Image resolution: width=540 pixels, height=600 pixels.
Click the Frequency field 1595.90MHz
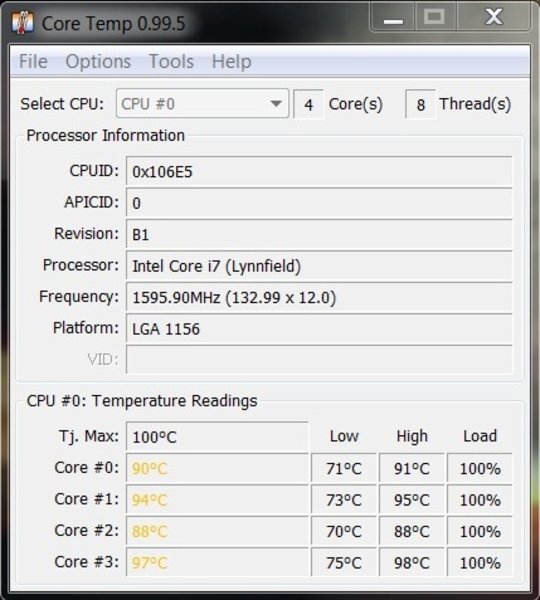[x=319, y=297]
